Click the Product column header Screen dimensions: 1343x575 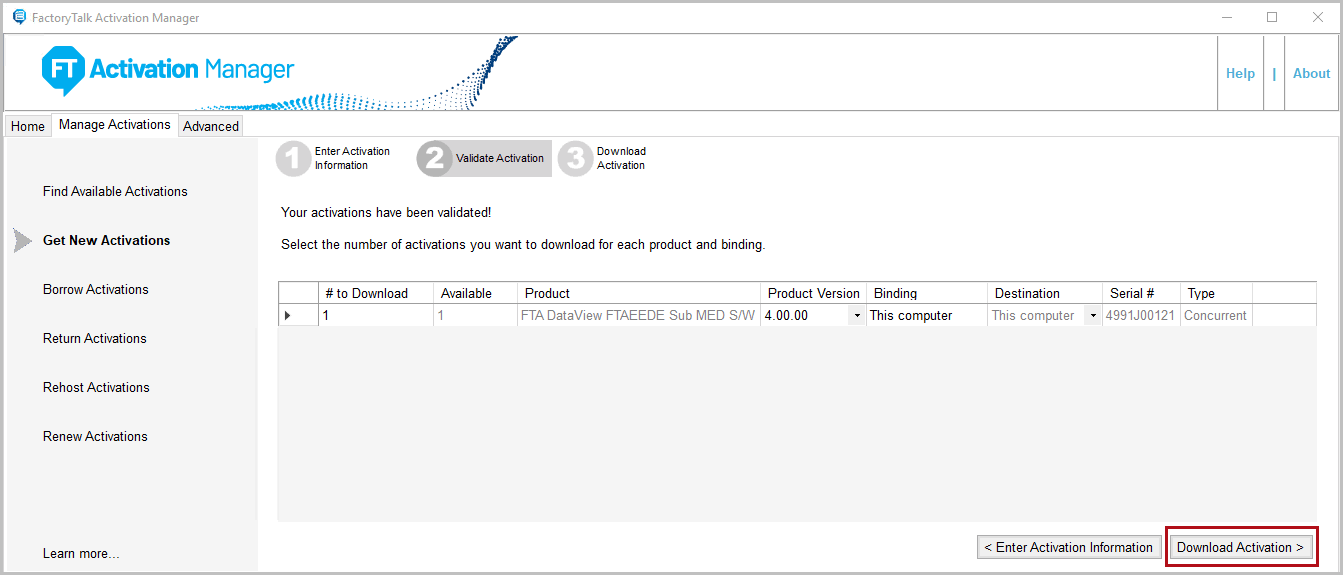coord(639,293)
